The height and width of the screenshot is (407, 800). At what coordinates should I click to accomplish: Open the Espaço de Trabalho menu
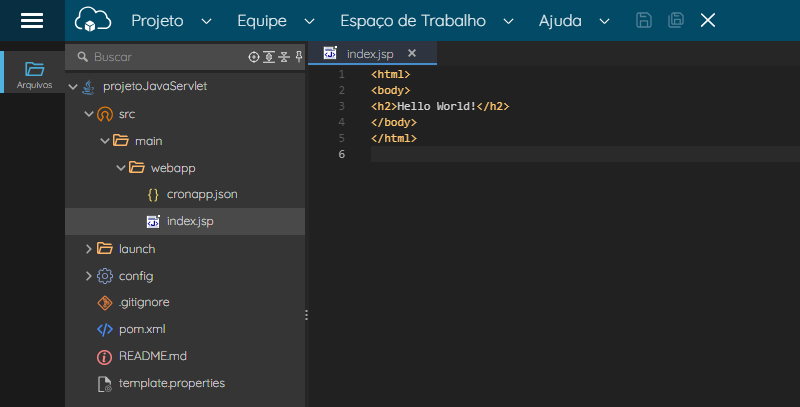(413, 21)
